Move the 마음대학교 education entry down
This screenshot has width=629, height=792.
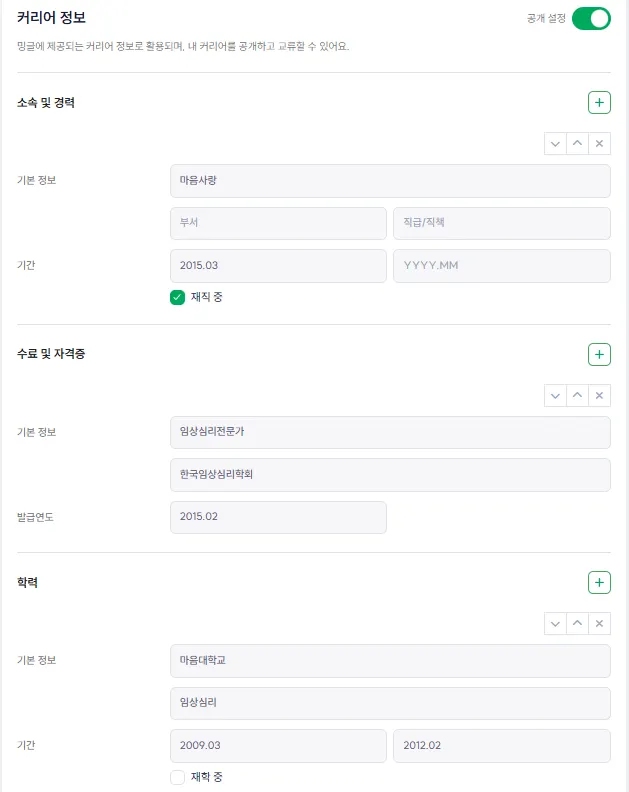point(555,624)
